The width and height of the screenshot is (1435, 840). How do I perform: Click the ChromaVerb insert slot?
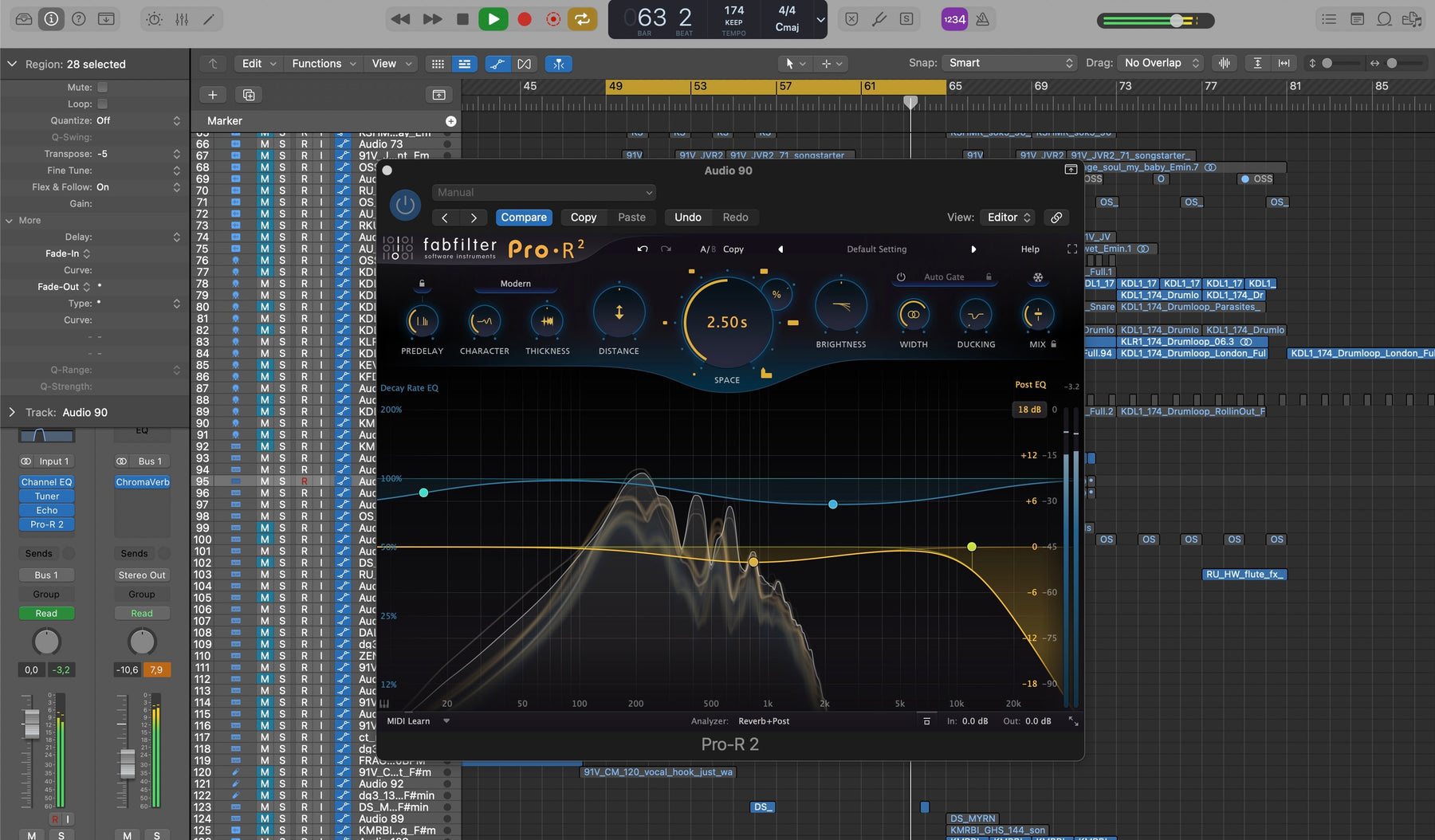coord(143,482)
